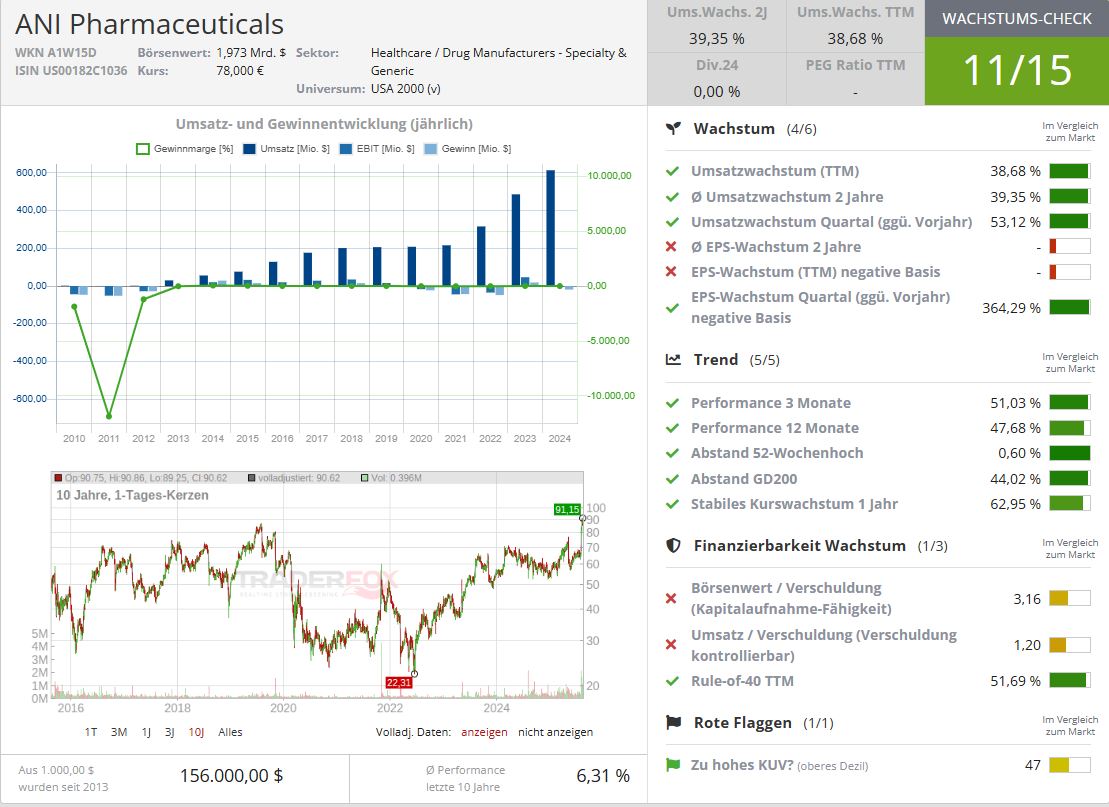
Task: Click the checkmark beside EPS-Wachstum Quartal (ggü. Vorjahr)
Action: (x=672, y=308)
